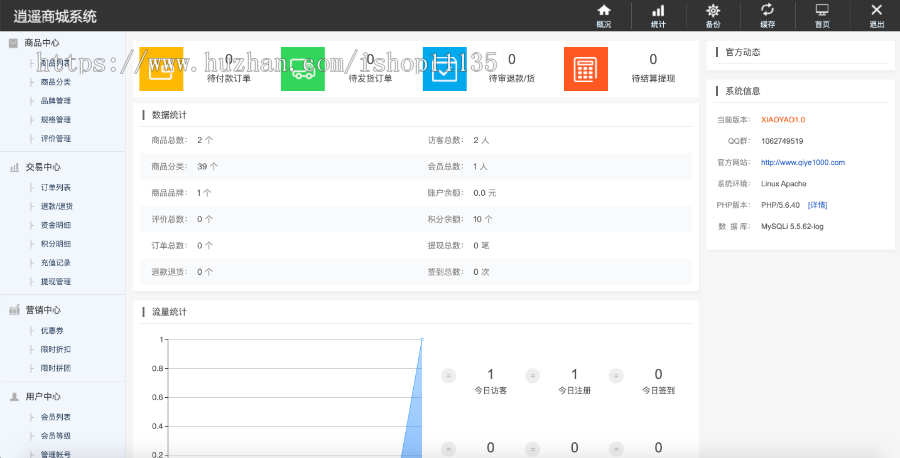
Task: Click the orange calculator 待结算提现 icon
Action: (x=586, y=69)
